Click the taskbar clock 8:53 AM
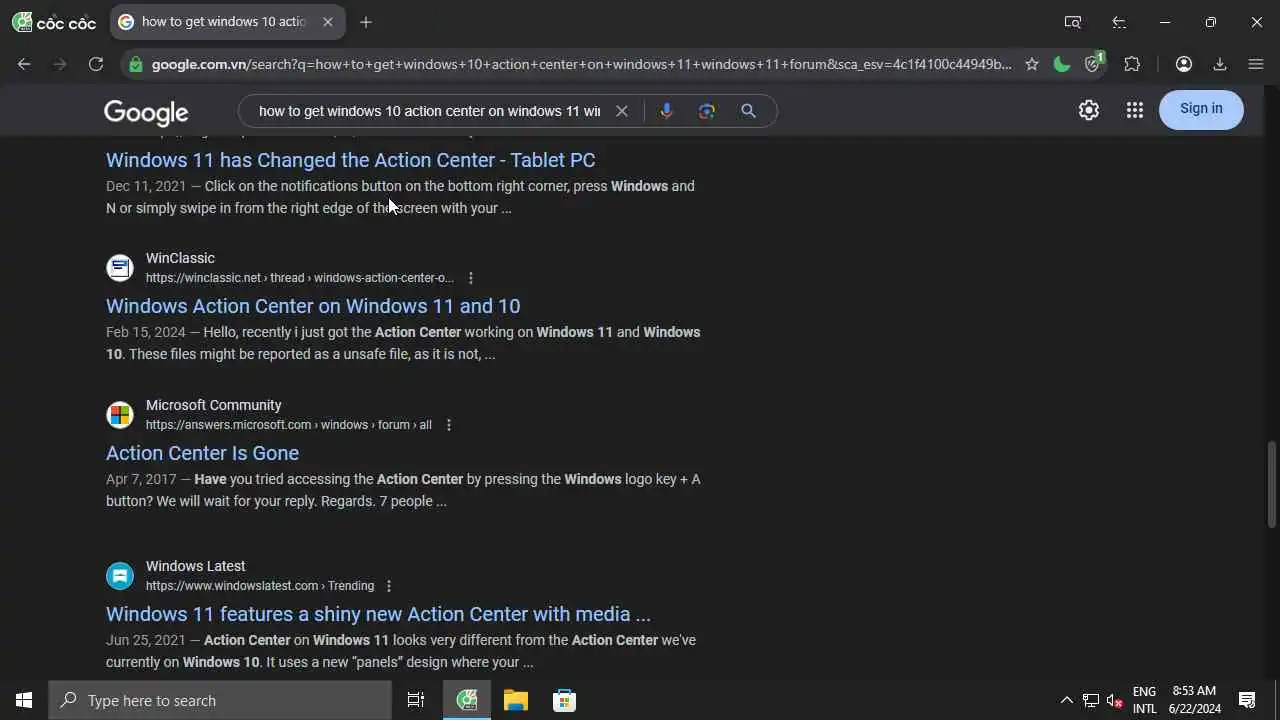The image size is (1280, 720). coord(1195,700)
